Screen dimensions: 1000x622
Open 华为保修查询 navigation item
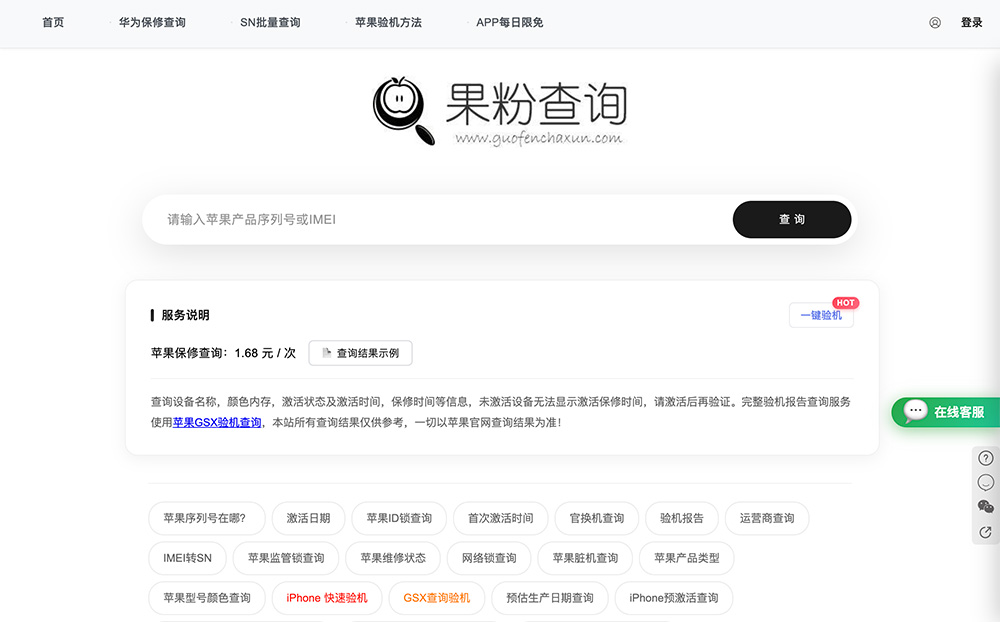click(152, 22)
